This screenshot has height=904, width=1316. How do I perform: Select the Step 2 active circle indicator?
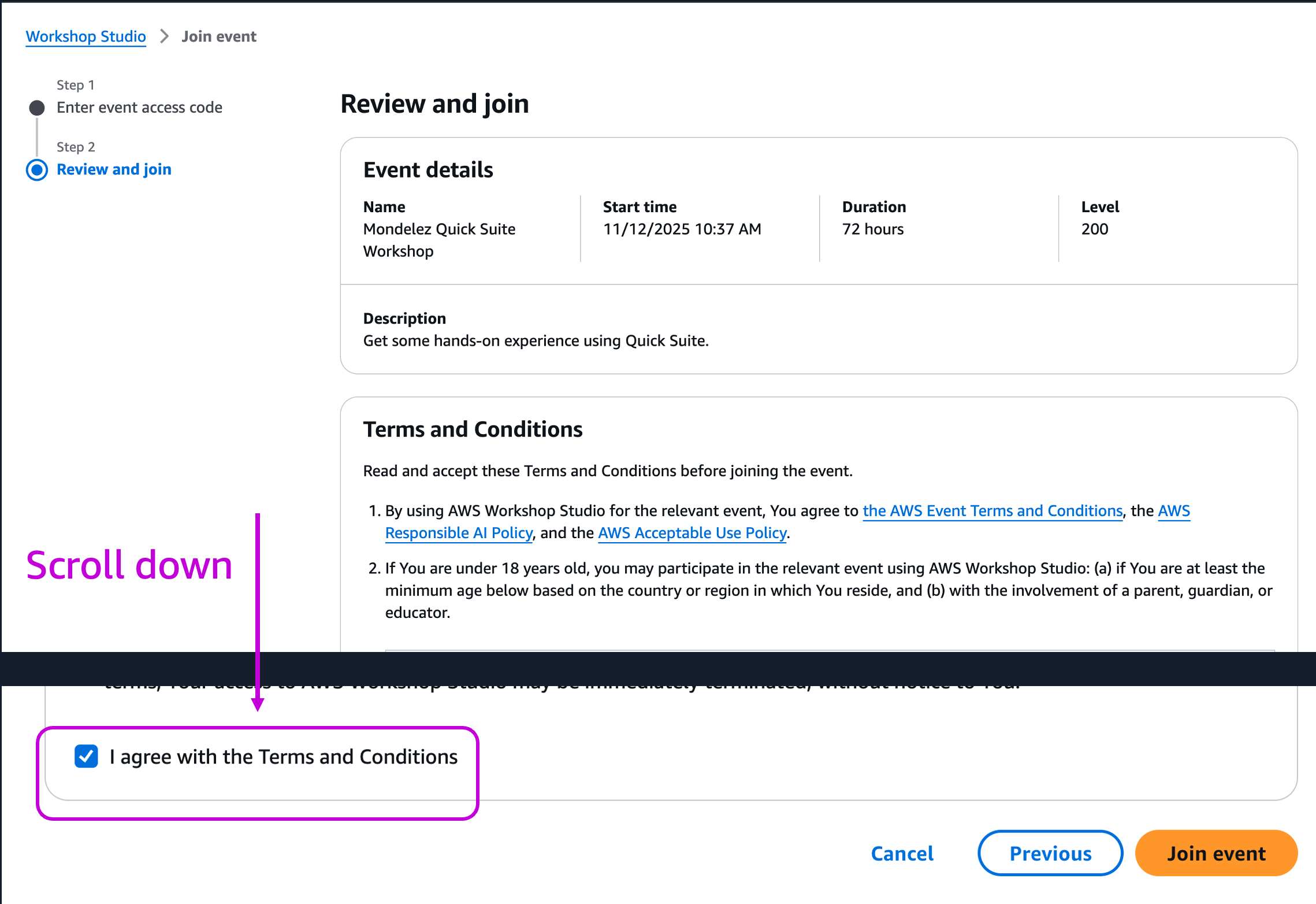(x=37, y=169)
